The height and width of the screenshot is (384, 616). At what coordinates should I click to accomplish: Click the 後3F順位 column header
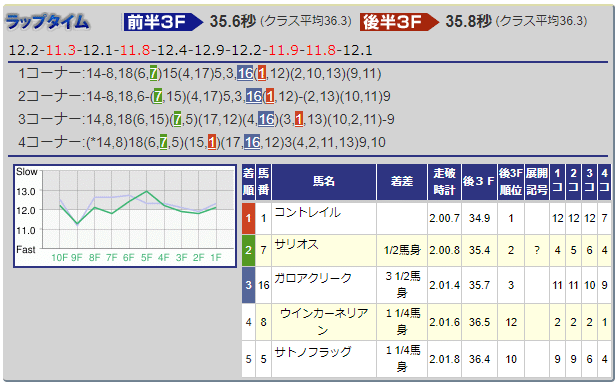click(511, 182)
